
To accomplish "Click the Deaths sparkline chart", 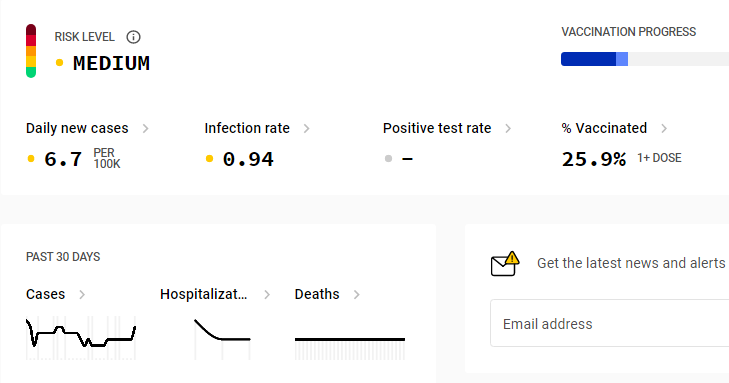I will [350, 349].
